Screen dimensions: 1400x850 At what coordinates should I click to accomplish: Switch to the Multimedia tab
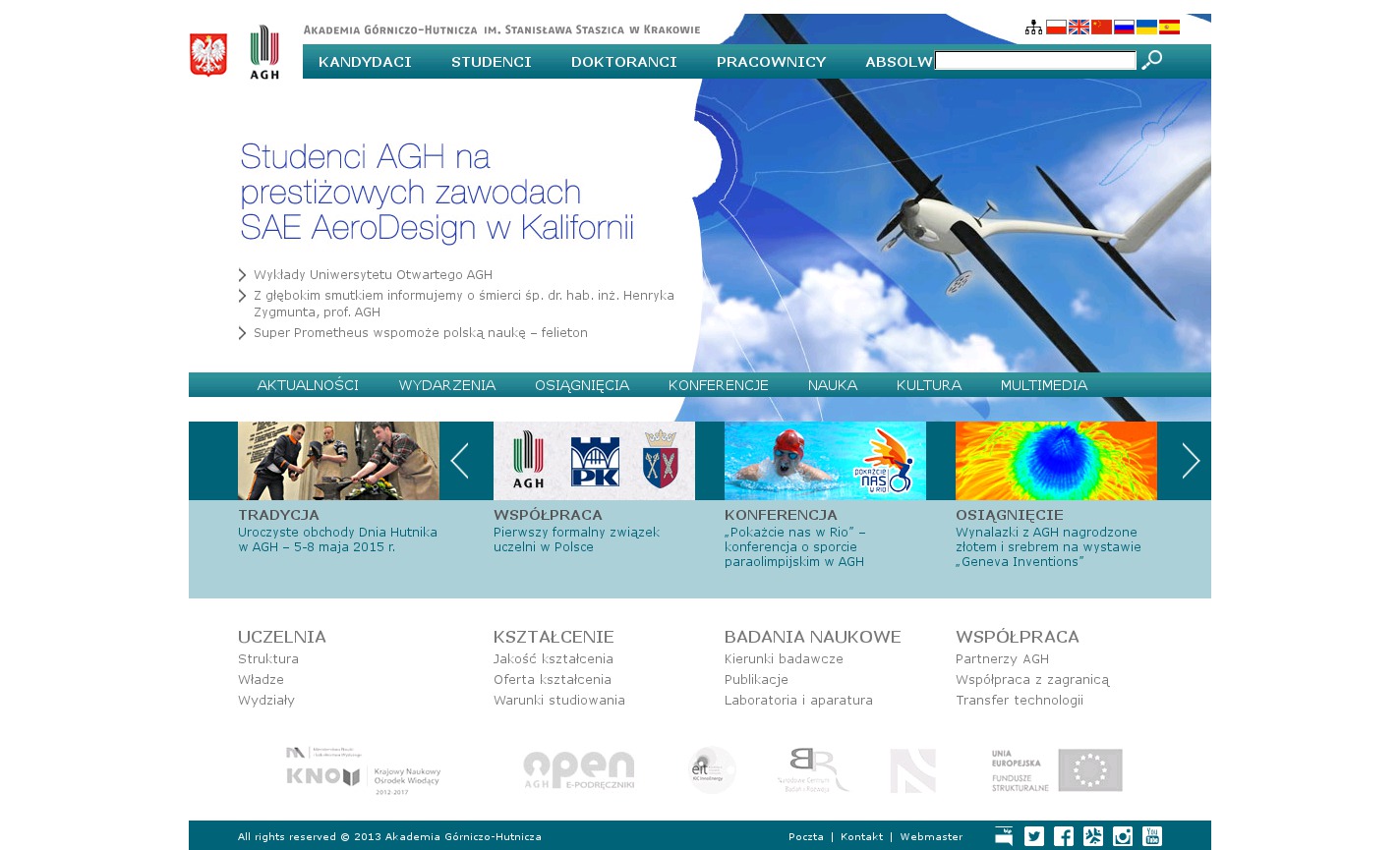click(x=1044, y=385)
